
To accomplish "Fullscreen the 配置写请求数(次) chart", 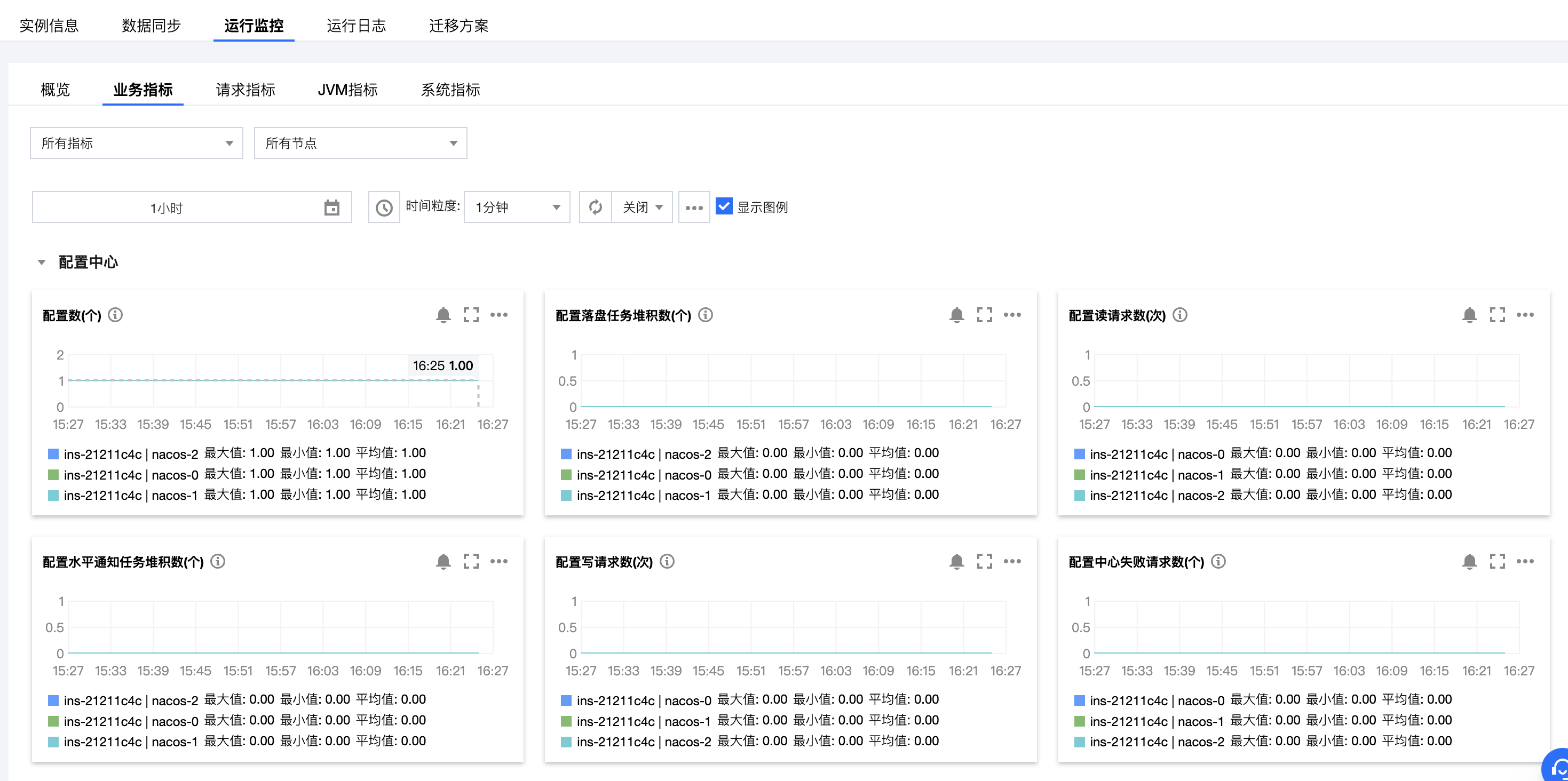I will [x=984, y=561].
